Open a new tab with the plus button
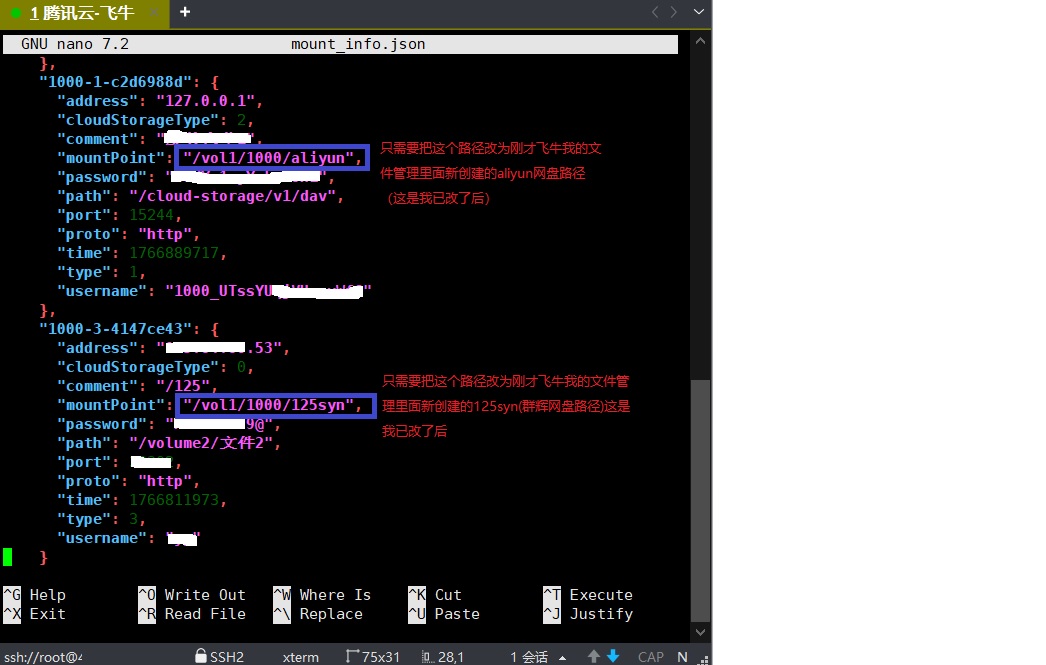 pos(185,12)
